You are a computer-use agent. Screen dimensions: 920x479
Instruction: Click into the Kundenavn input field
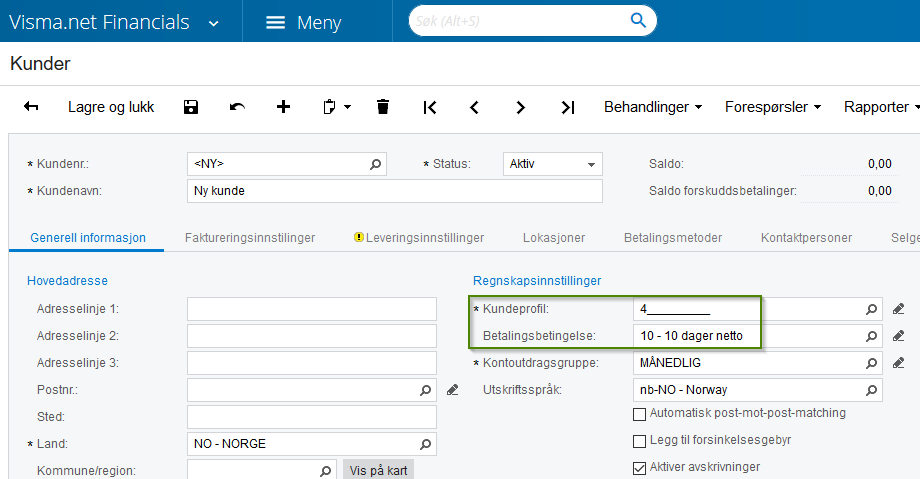[x=395, y=191]
